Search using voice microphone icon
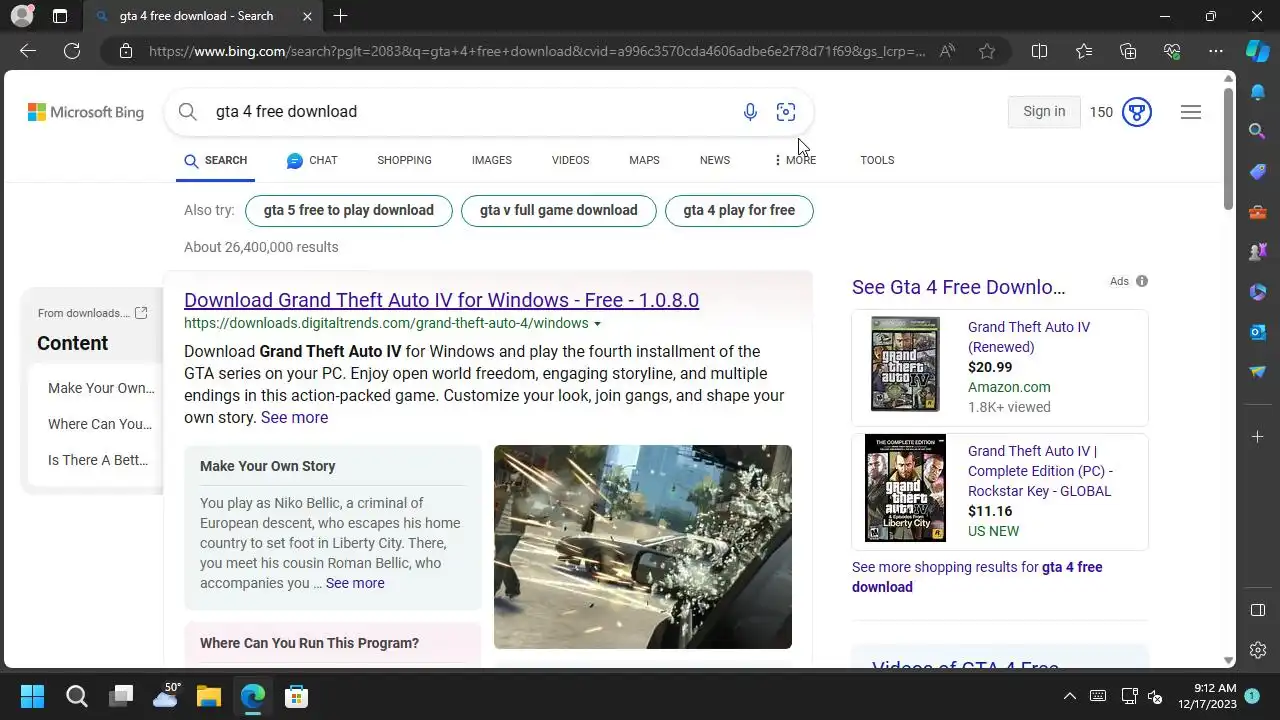 click(750, 112)
